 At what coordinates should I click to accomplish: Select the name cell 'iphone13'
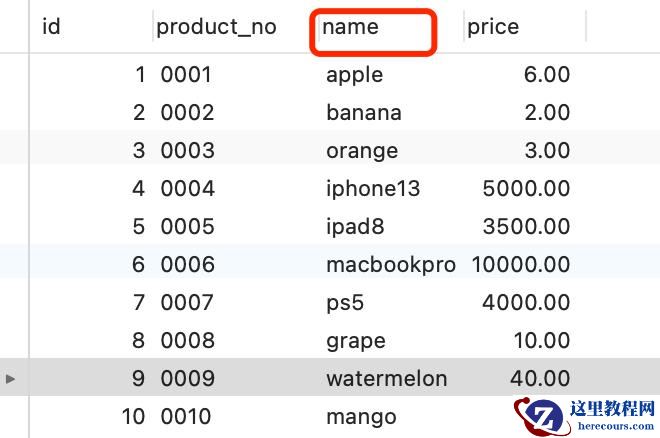click(373, 188)
